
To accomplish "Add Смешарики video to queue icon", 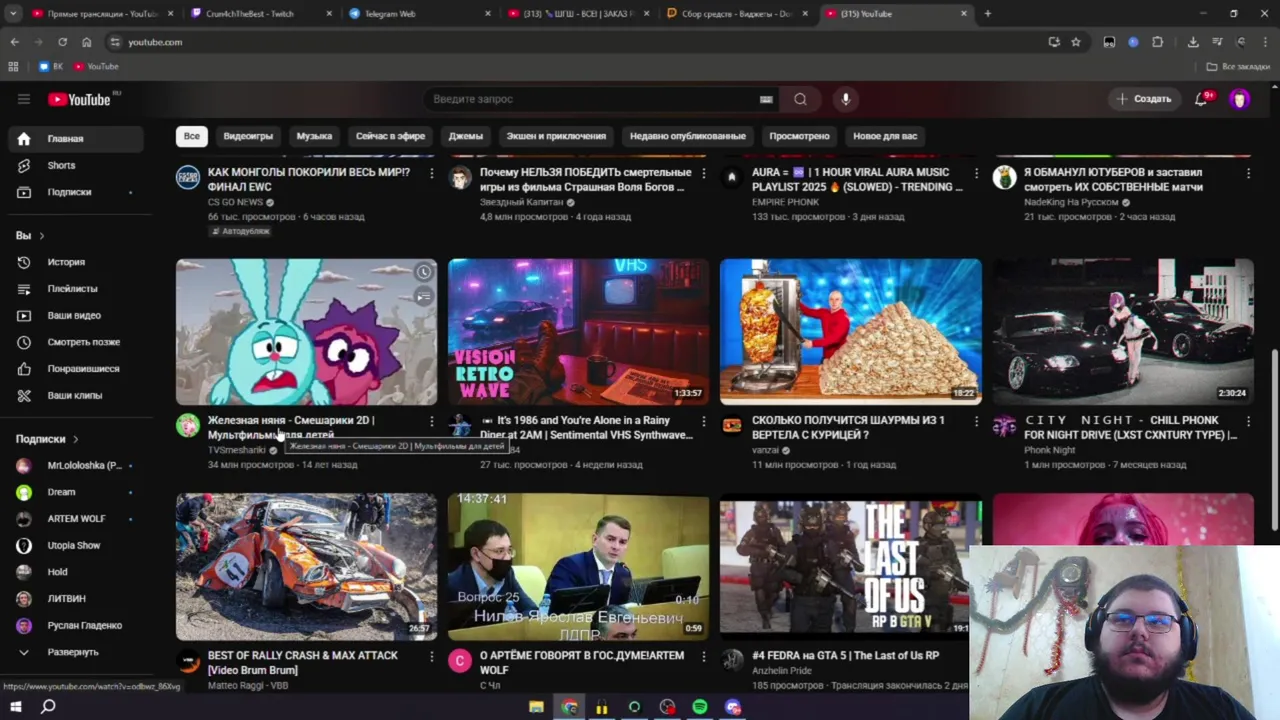I will pos(424,296).
